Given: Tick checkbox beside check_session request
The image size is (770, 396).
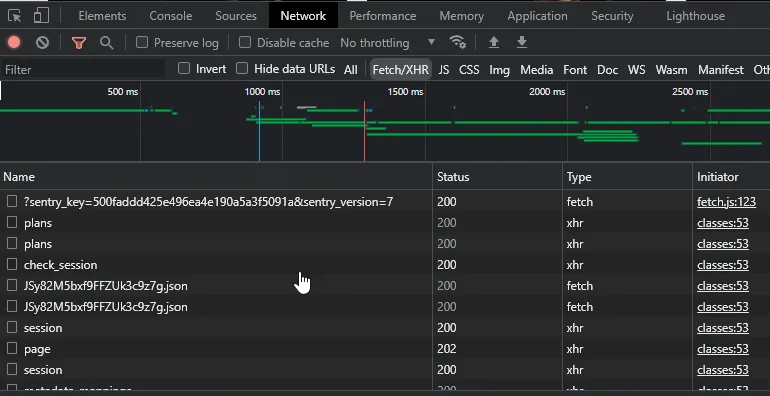Looking at the screenshot, I should [12, 264].
